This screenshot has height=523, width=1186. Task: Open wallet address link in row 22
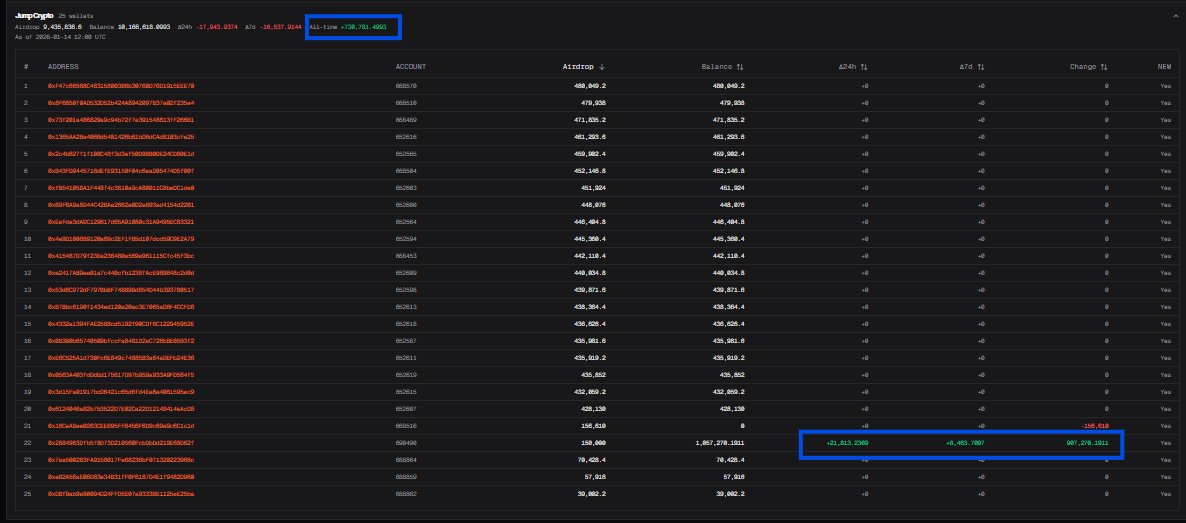[x=121, y=443]
